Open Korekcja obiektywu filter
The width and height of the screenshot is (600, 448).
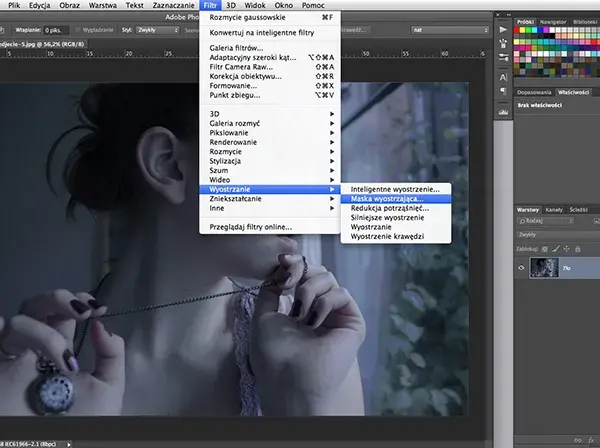coord(270,77)
